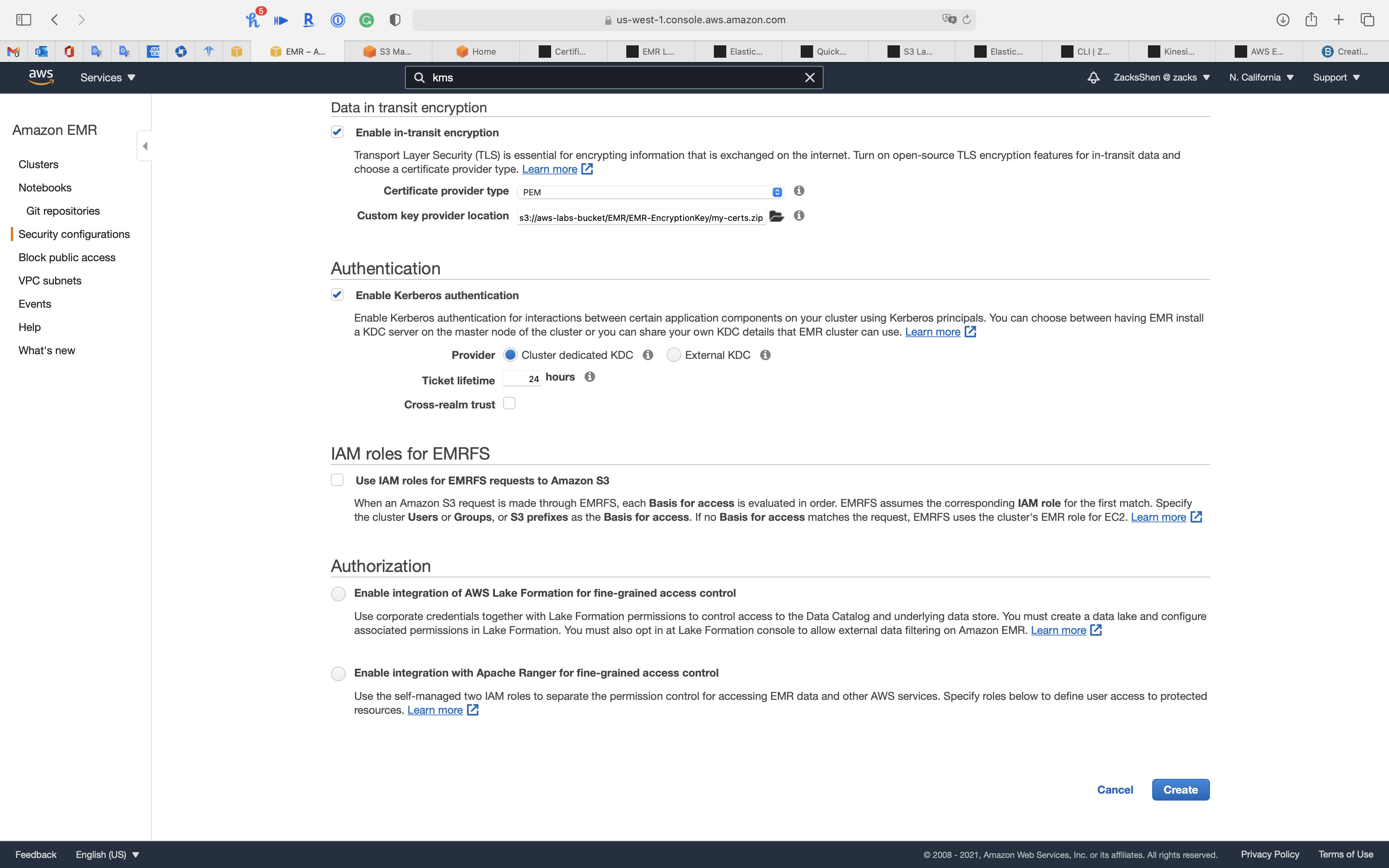Open the notifications bell icon

pos(1093,77)
